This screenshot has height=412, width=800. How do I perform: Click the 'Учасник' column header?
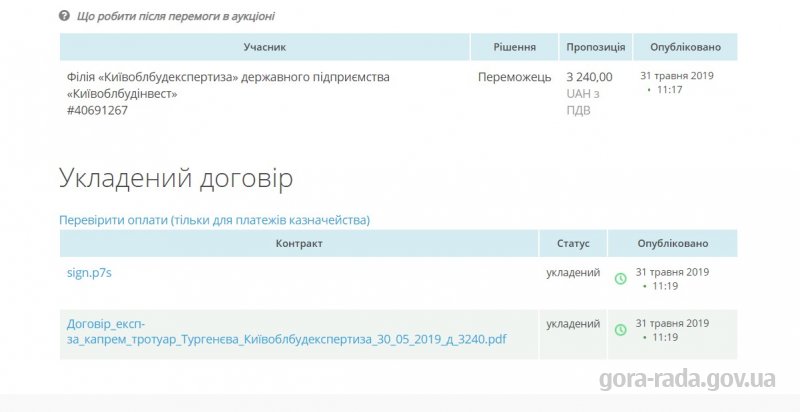pos(265,47)
